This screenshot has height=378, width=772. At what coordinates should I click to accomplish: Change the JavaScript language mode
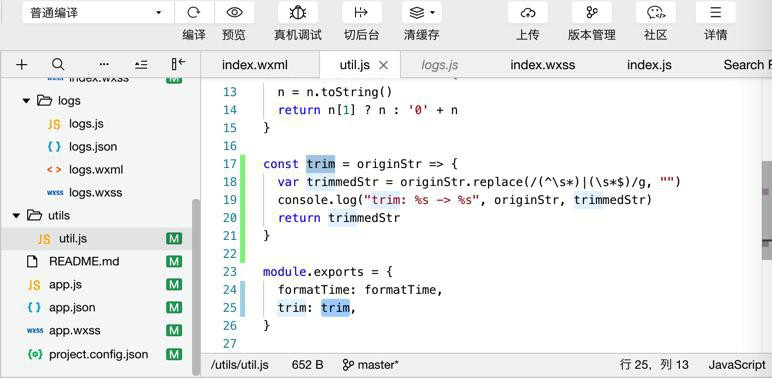(x=737, y=365)
